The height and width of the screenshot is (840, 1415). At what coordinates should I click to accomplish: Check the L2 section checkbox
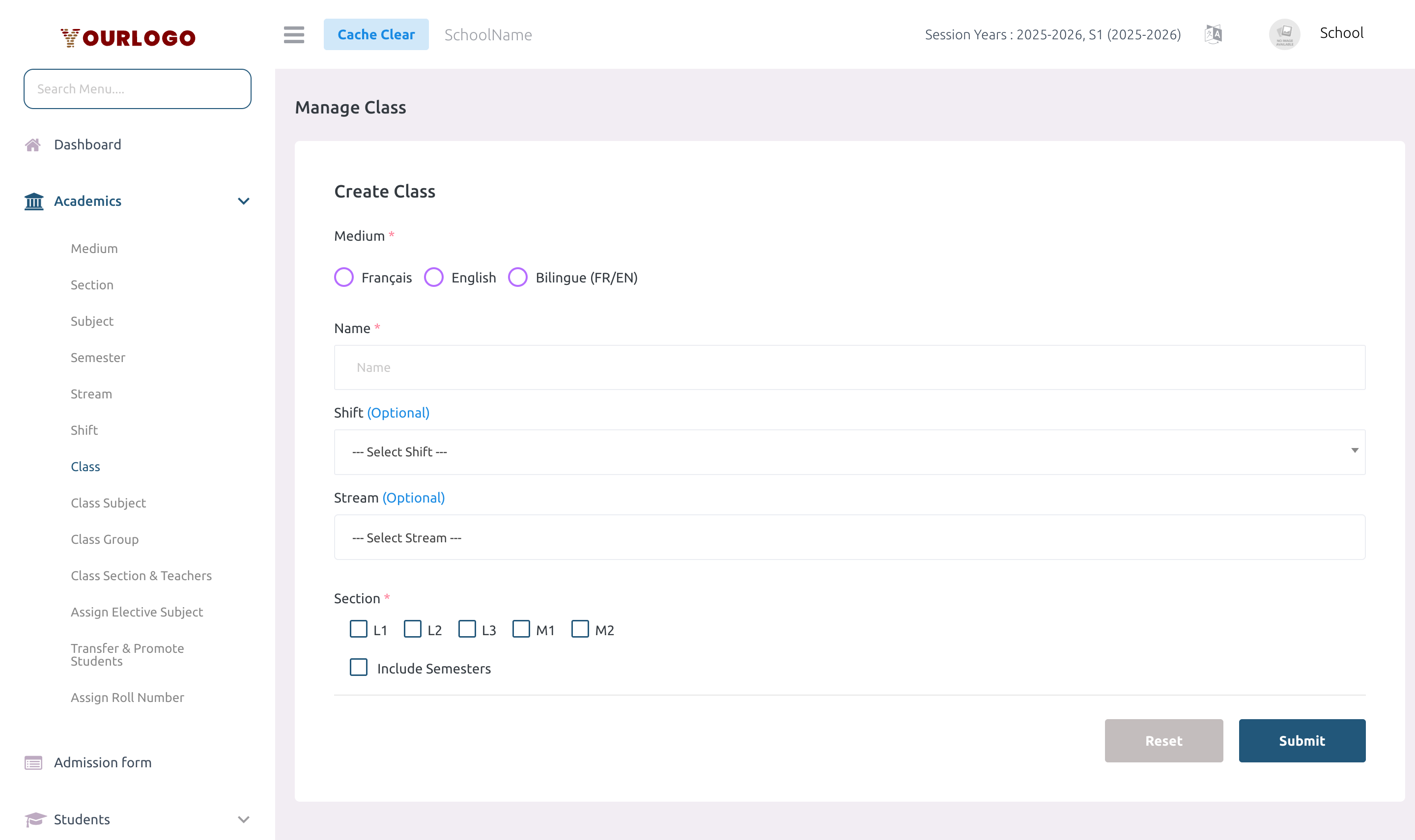pos(413,629)
